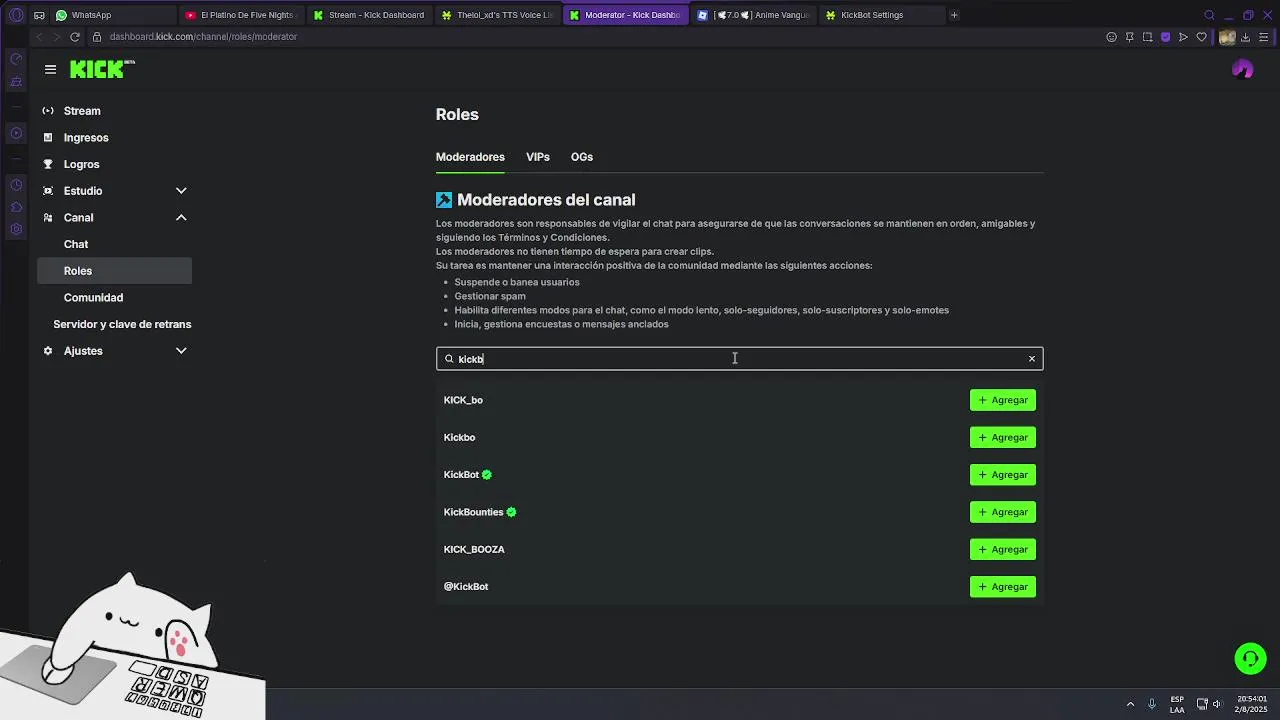Open the green support headset chat bubble

point(1250,658)
